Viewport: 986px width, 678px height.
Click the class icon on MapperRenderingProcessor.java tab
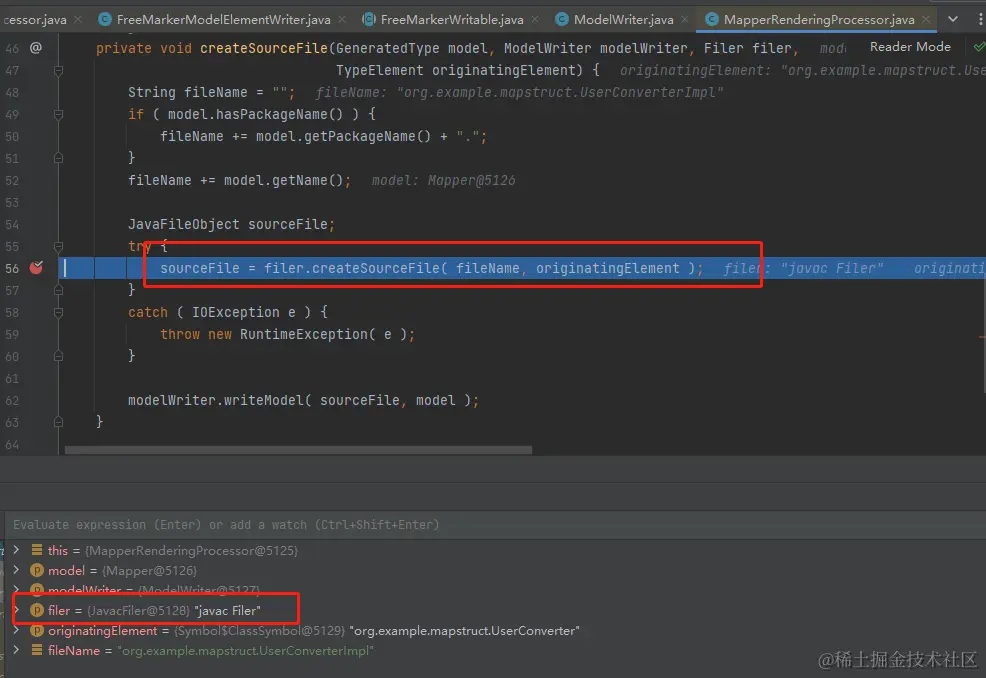coord(711,19)
